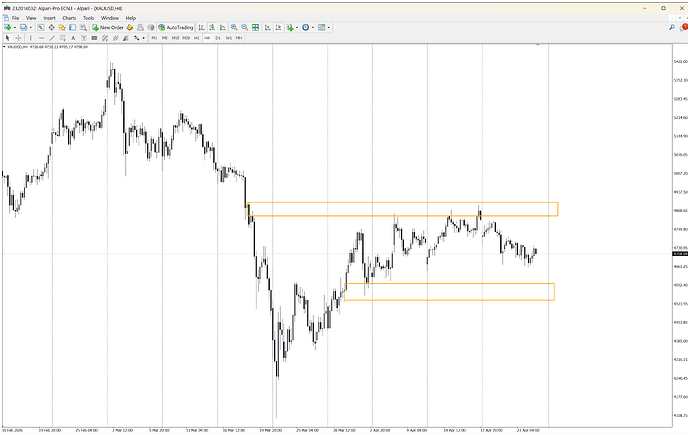Select the Text 'A' drawing tool
The image size is (690, 435).
73,38
